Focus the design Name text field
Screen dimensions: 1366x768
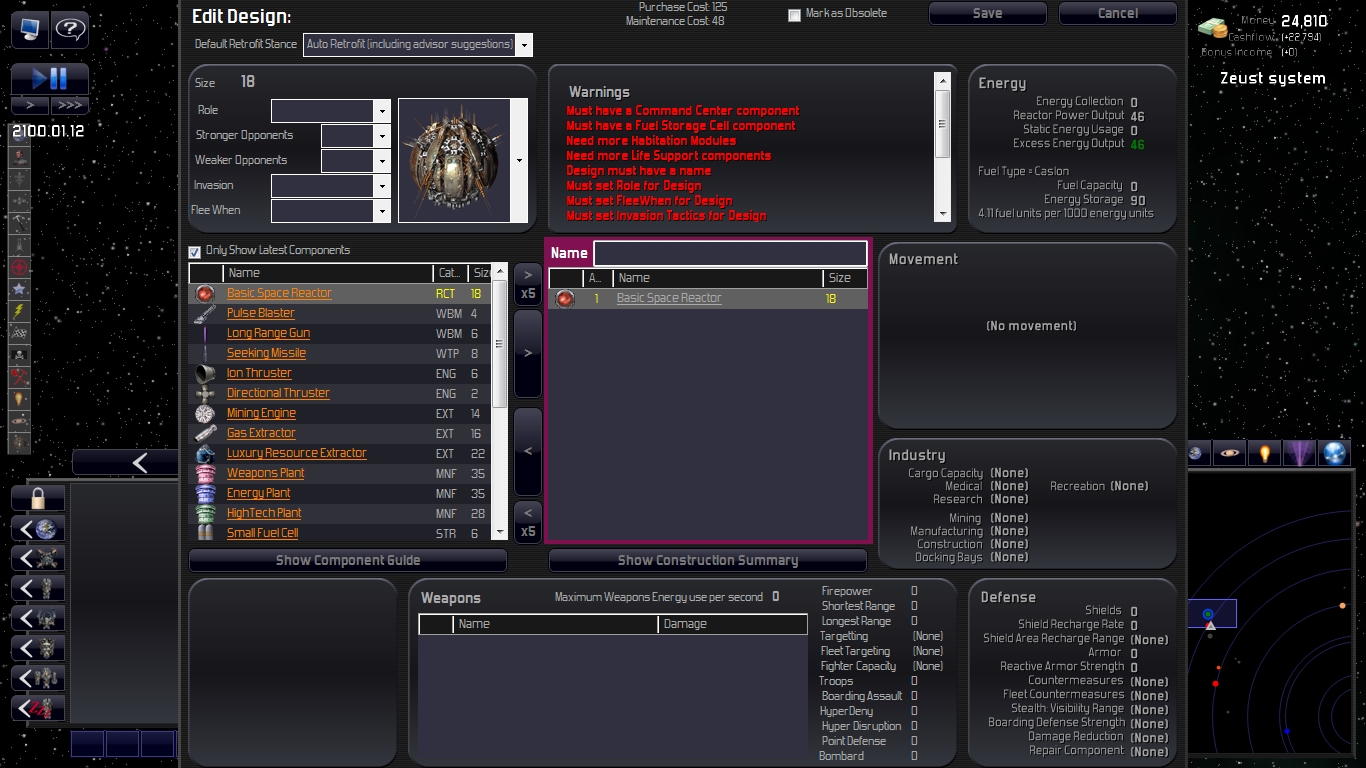point(730,253)
